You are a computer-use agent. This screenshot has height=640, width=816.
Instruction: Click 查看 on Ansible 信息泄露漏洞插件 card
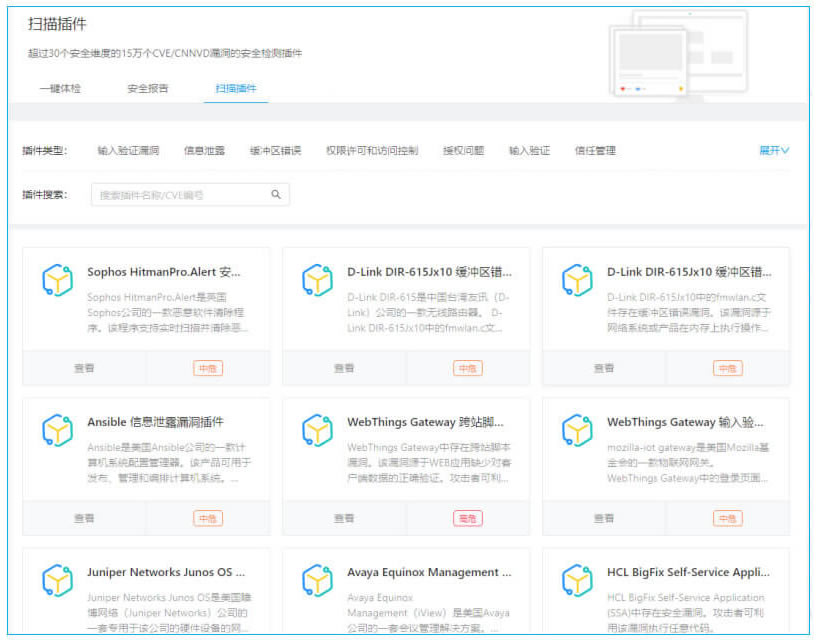pyautogui.click(x=84, y=518)
